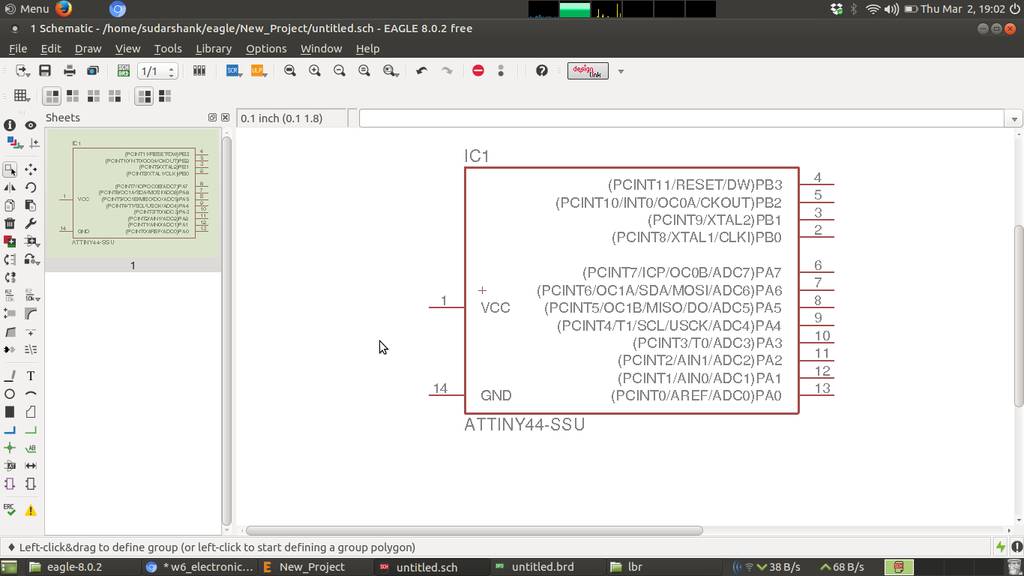Open the Layer settings tool
The image size is (1024, 576).
[x=12, y=142]
